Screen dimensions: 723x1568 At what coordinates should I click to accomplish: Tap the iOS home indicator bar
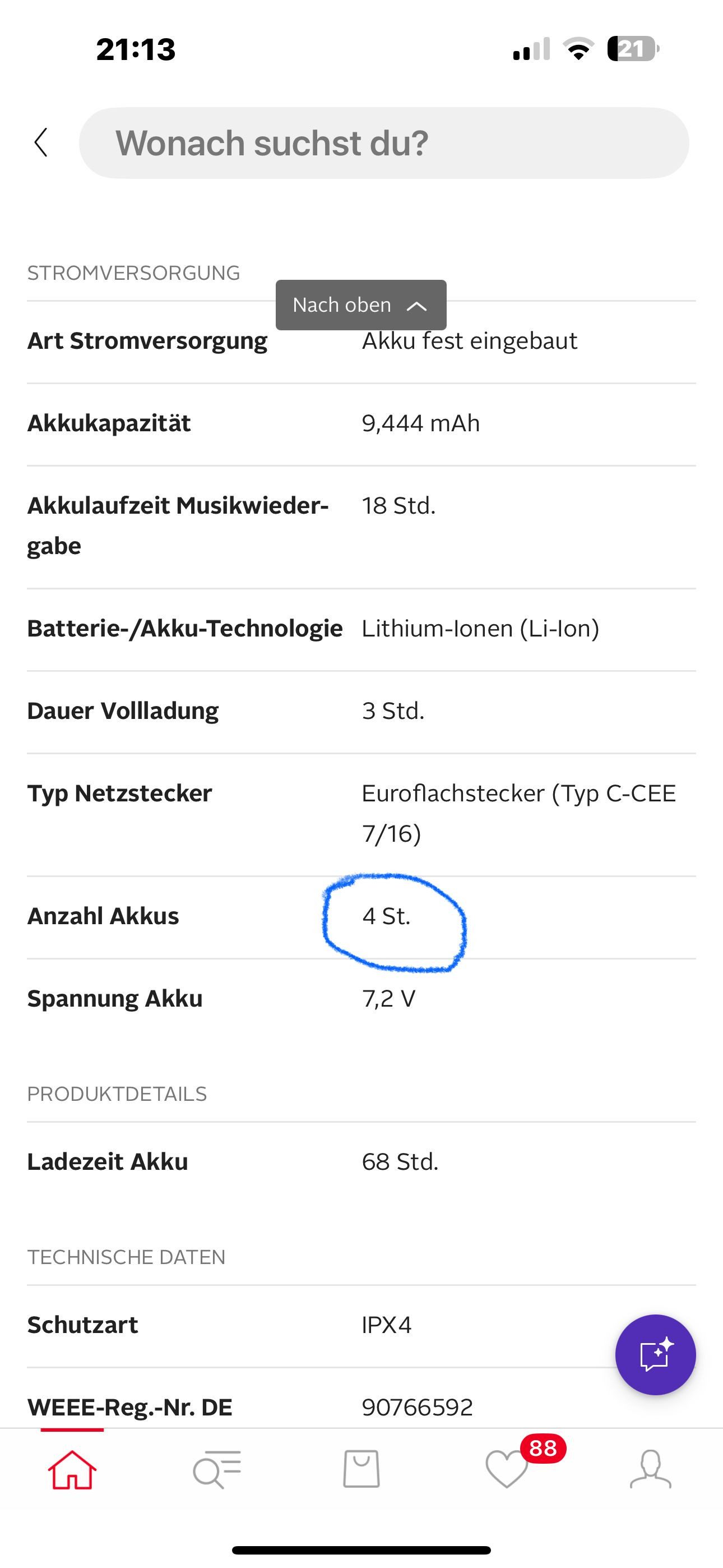(x=361, y=1549)
